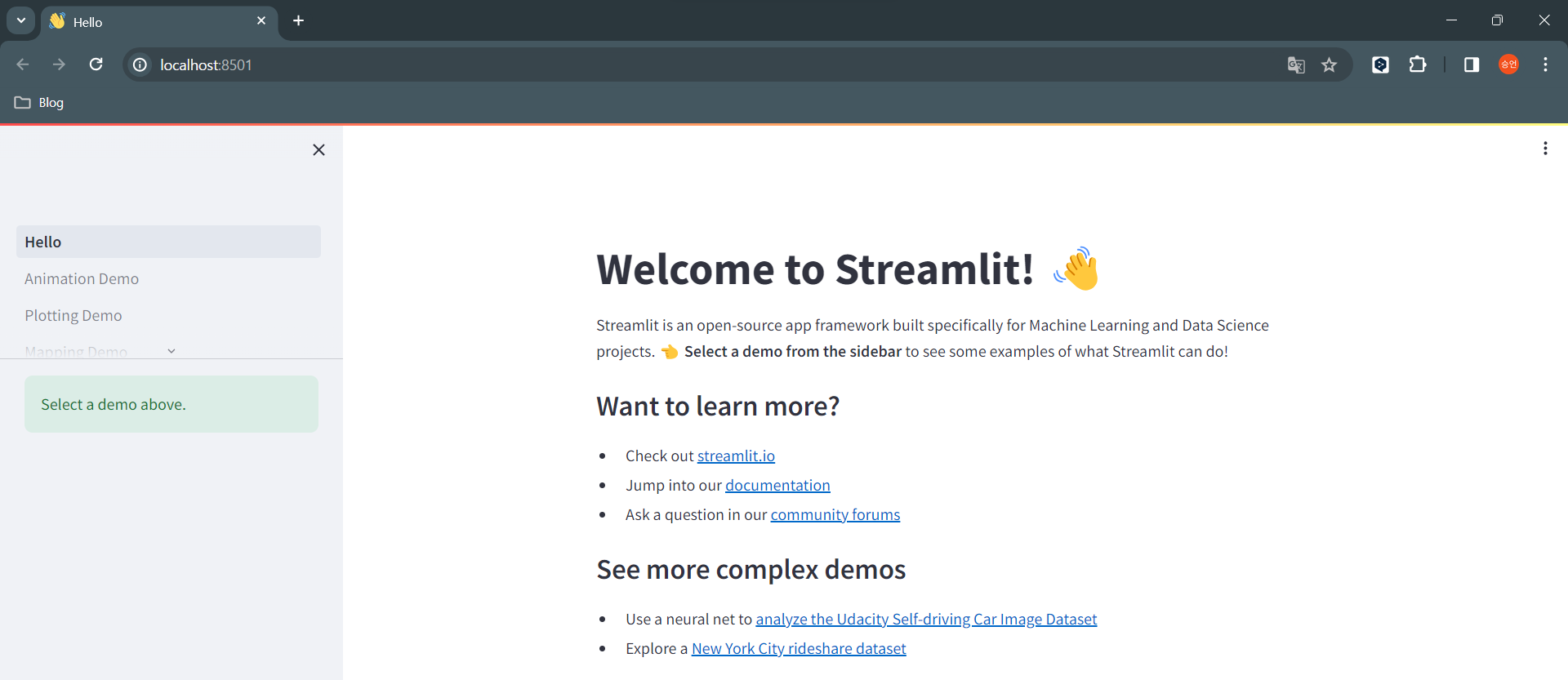Click the 'Want to learn more?' heading
Viewport: 1568px width, 680px height.
718,406
